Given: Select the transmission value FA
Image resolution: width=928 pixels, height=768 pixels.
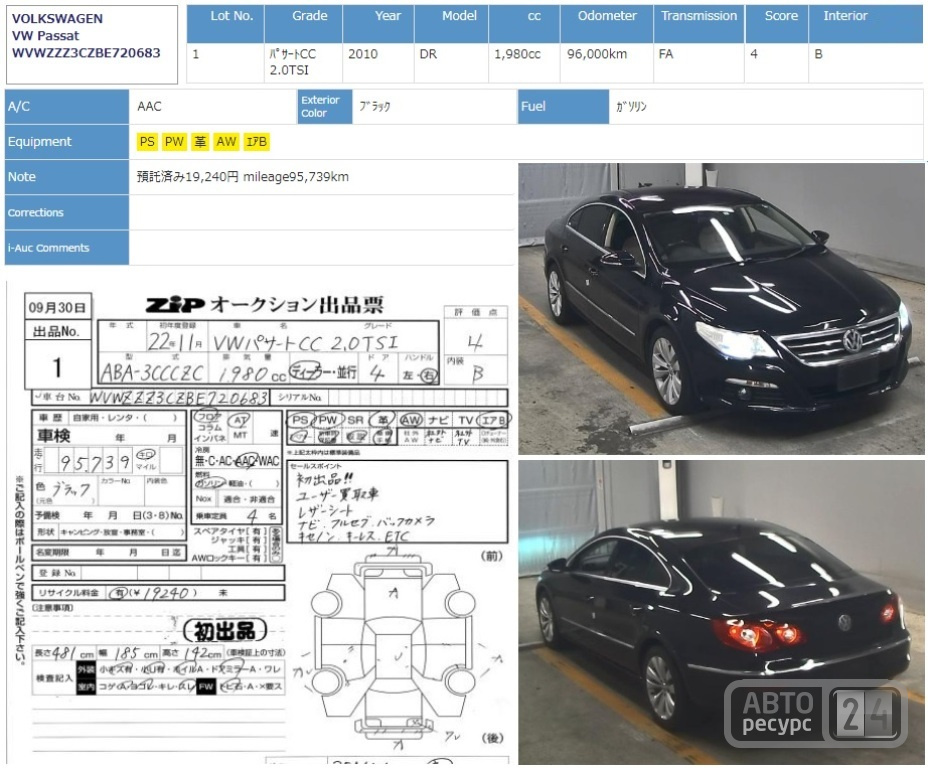Looking at the screenshot, I should [x=666, y=54].
